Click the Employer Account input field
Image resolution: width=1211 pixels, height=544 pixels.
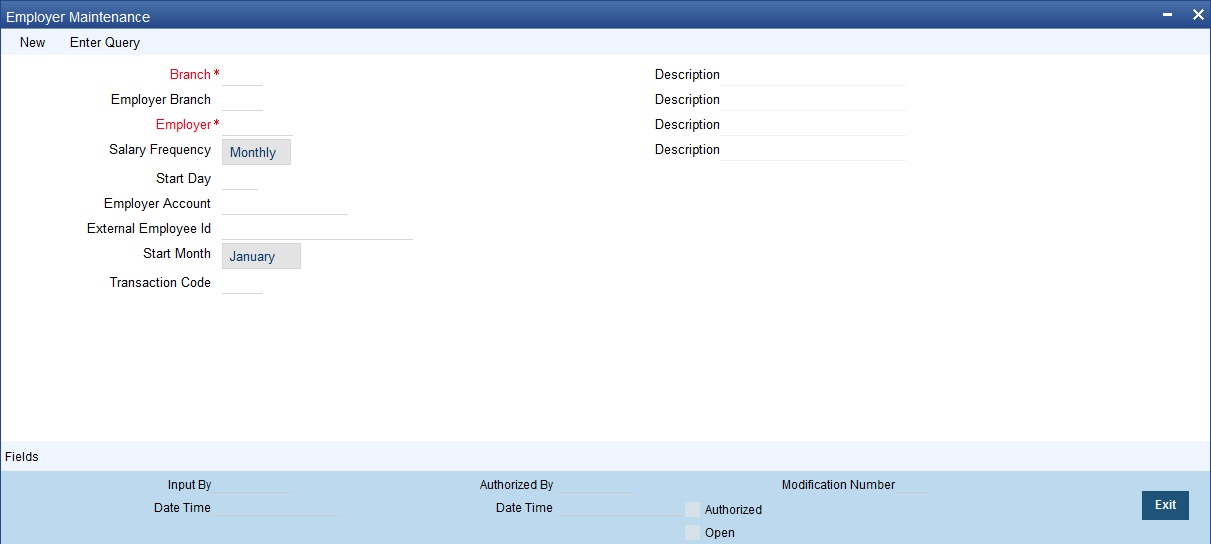[285, 204]
